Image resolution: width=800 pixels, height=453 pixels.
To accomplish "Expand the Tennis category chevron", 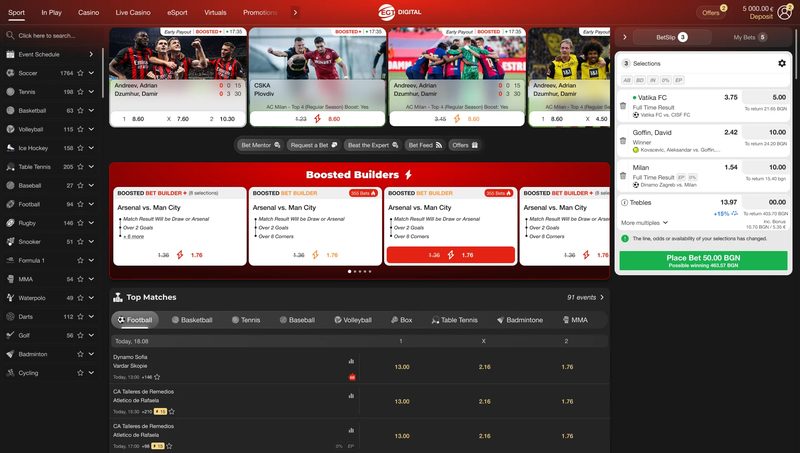I will [91, 92].
